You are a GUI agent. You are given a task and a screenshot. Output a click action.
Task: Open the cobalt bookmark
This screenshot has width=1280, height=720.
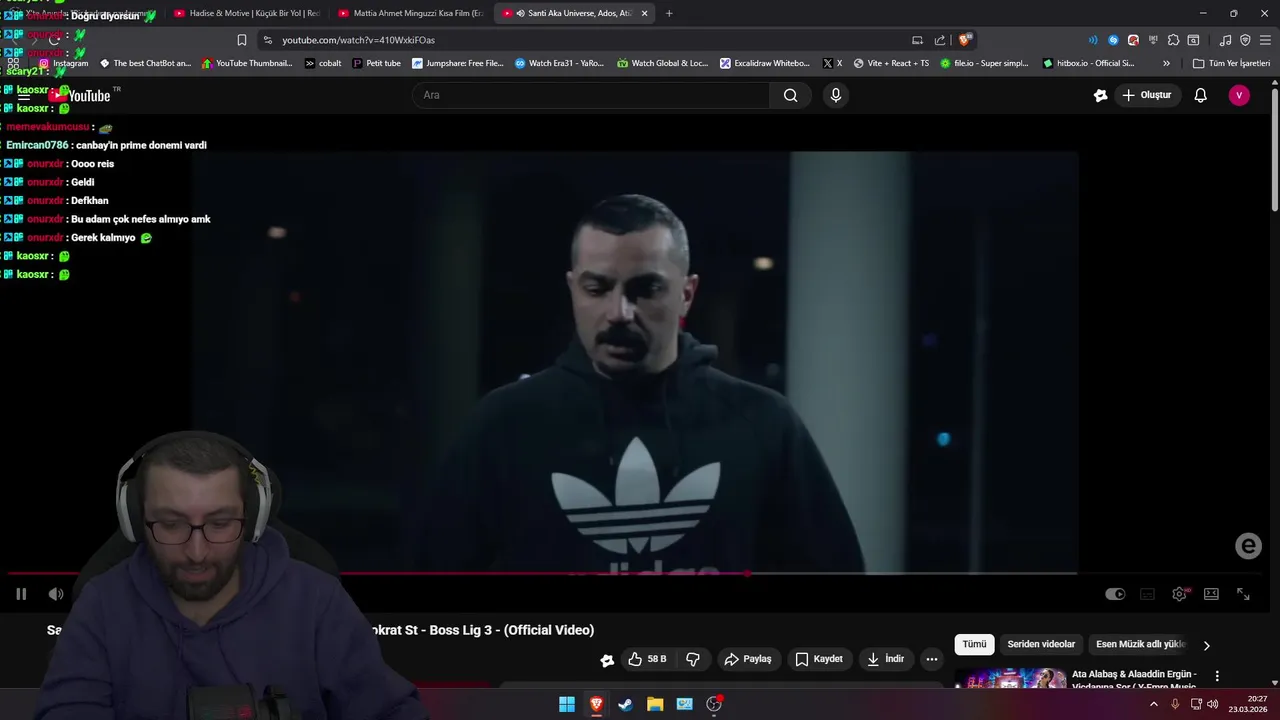click(323, 63)
